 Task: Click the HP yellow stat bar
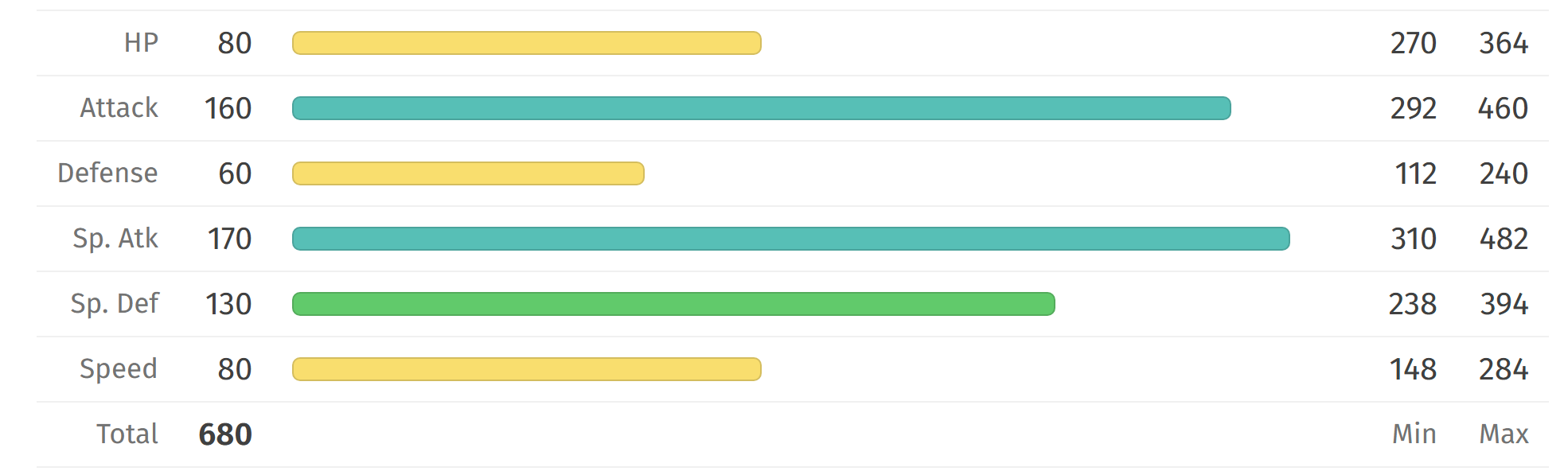pyautogui.click(x=526, y=43)
